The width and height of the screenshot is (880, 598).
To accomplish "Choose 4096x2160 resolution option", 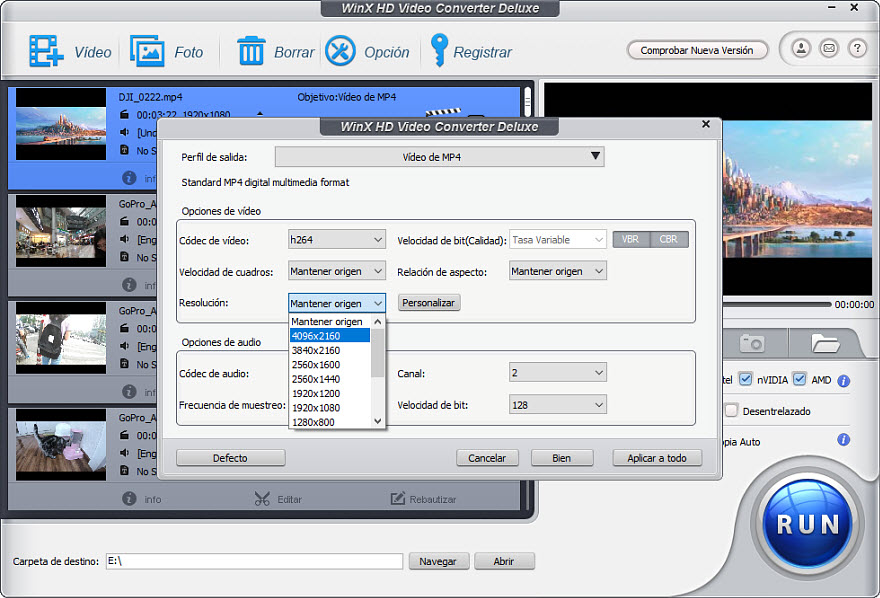I will click(x=330, y=335).
